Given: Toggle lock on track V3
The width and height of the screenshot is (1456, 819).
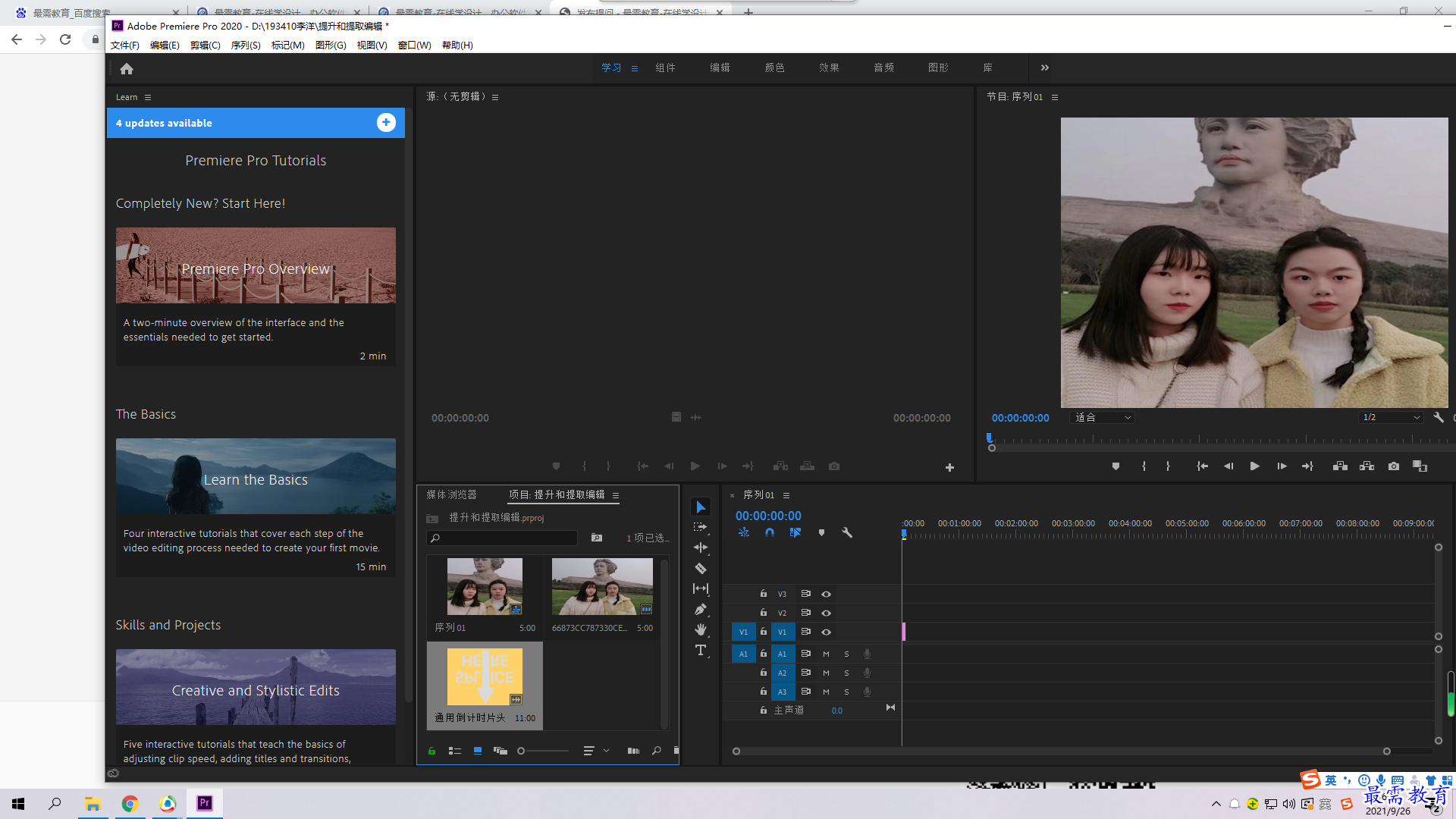Looking at the screenshot, I should (764, 594).
